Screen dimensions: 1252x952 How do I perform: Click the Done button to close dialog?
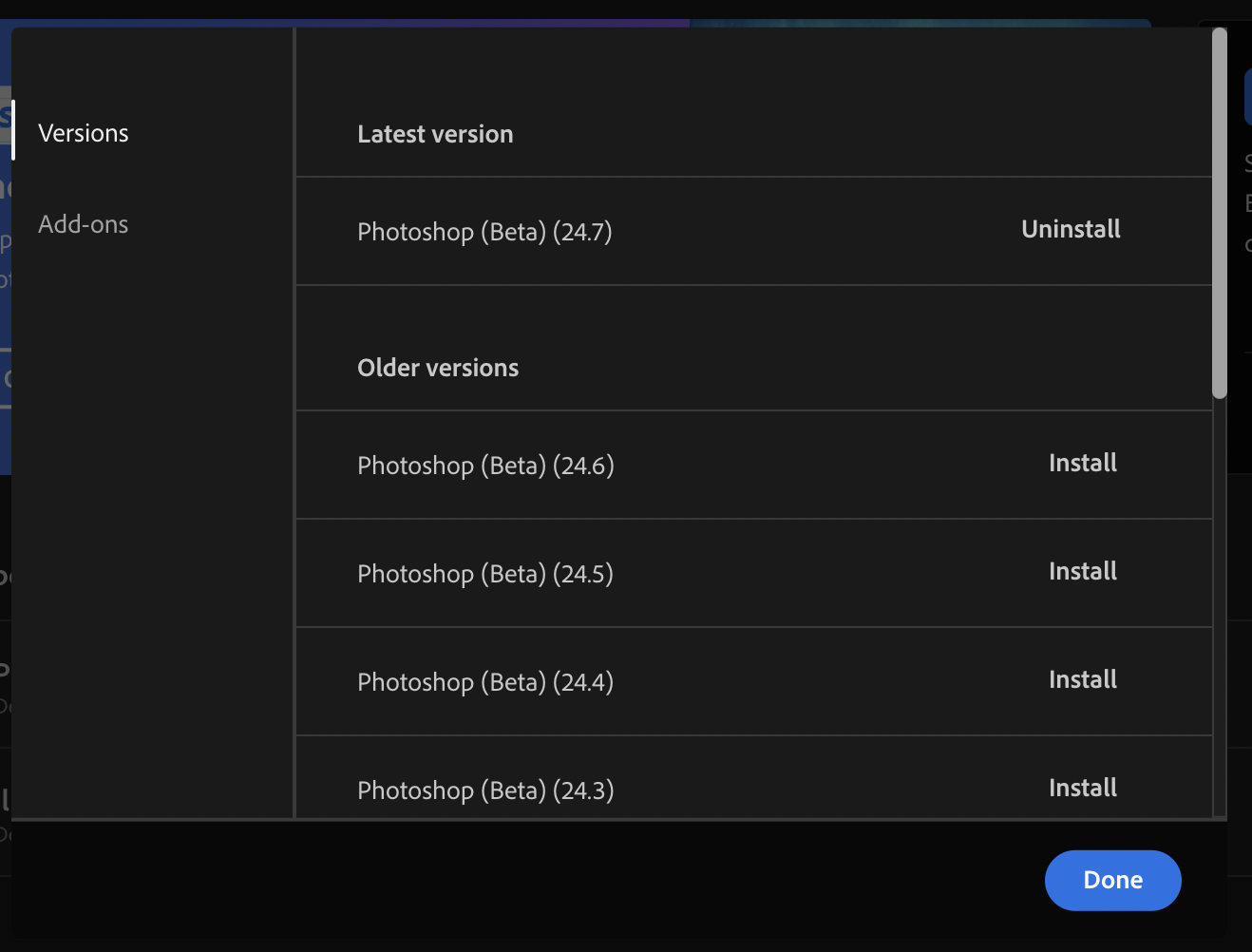[x=1112, y=880]
